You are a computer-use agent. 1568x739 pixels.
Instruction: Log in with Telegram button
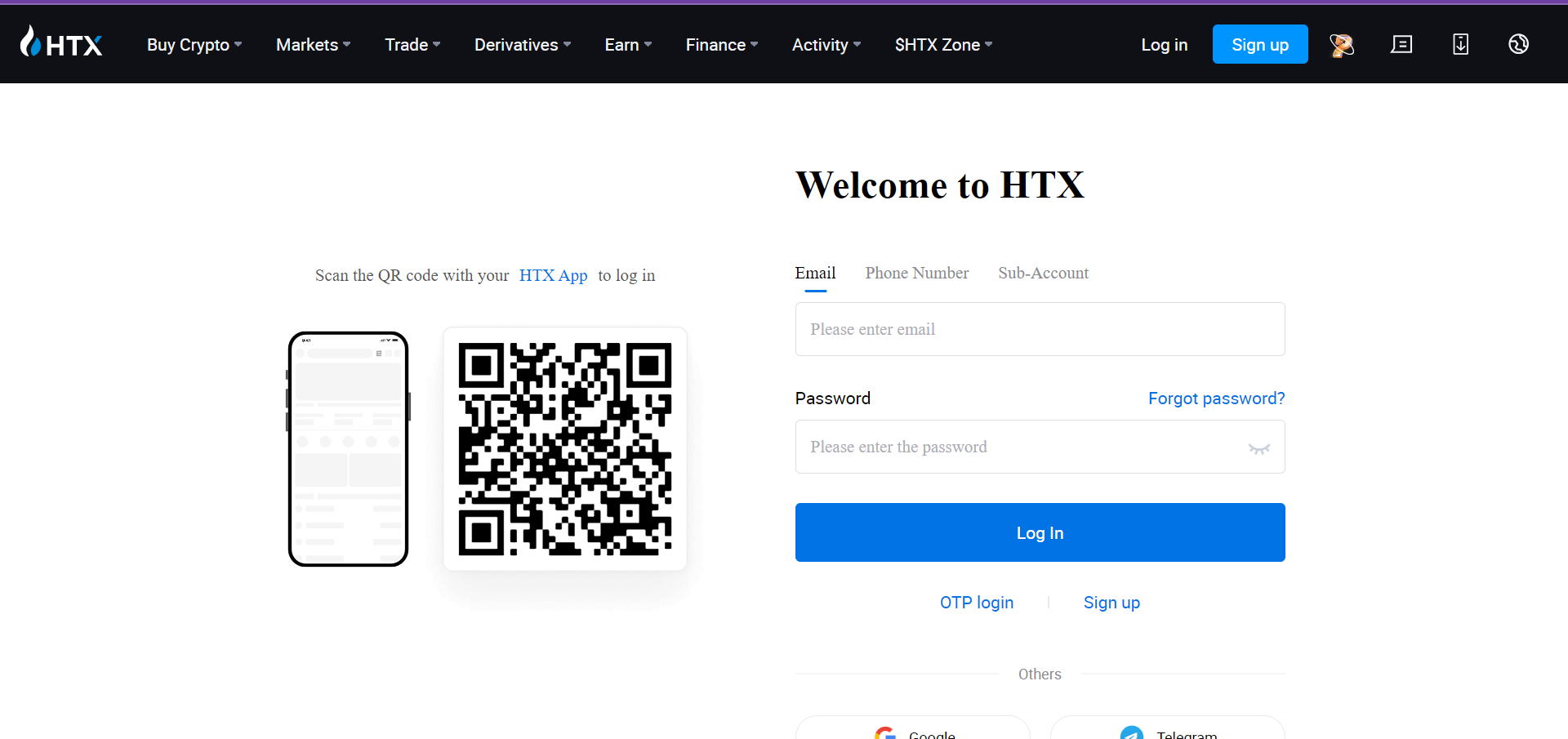tap(1168, 729)
